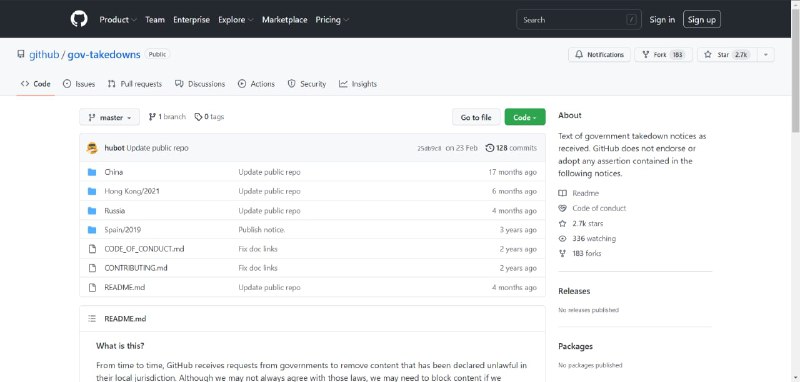Switch to the Actions tab
Image resolution: width=800 pixels, height=382 pixels.
click(x=256, y=84)
